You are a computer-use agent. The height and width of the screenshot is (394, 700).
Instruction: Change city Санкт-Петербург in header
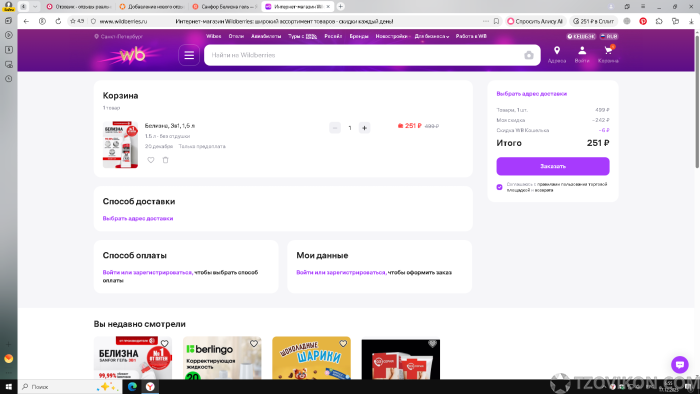[x=118, y=37]
